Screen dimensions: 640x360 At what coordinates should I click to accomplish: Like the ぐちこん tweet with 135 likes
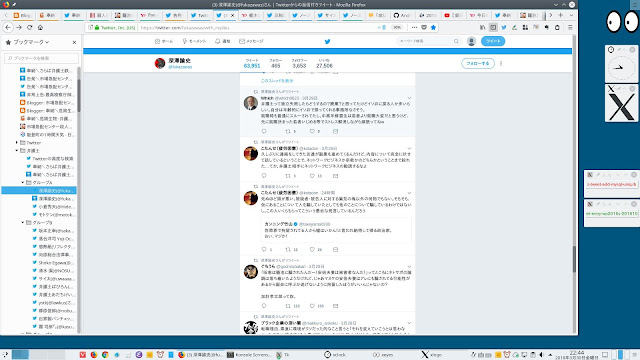(x=312, y=306)
